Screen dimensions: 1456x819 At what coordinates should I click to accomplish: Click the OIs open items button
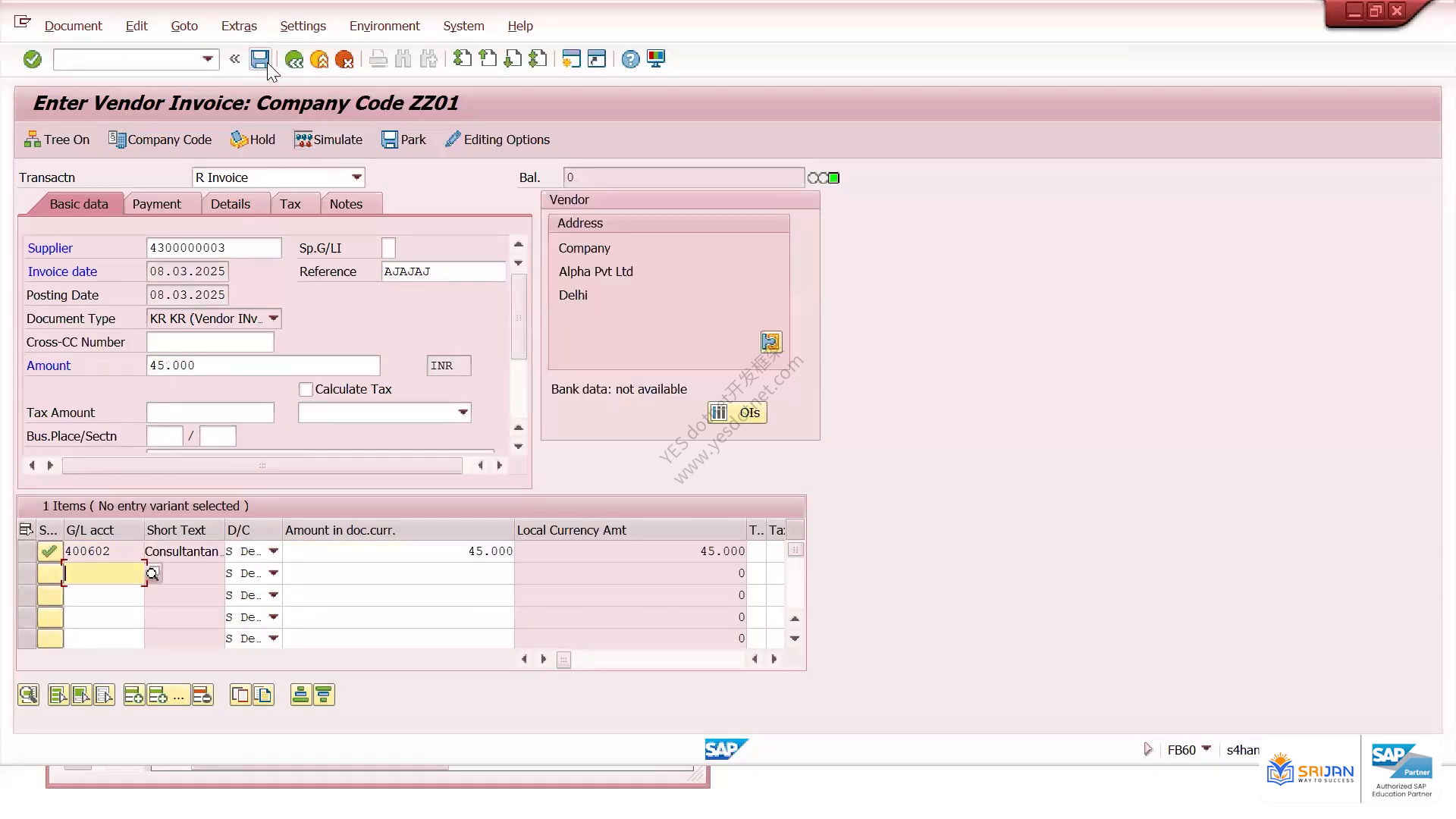(737, 413)
